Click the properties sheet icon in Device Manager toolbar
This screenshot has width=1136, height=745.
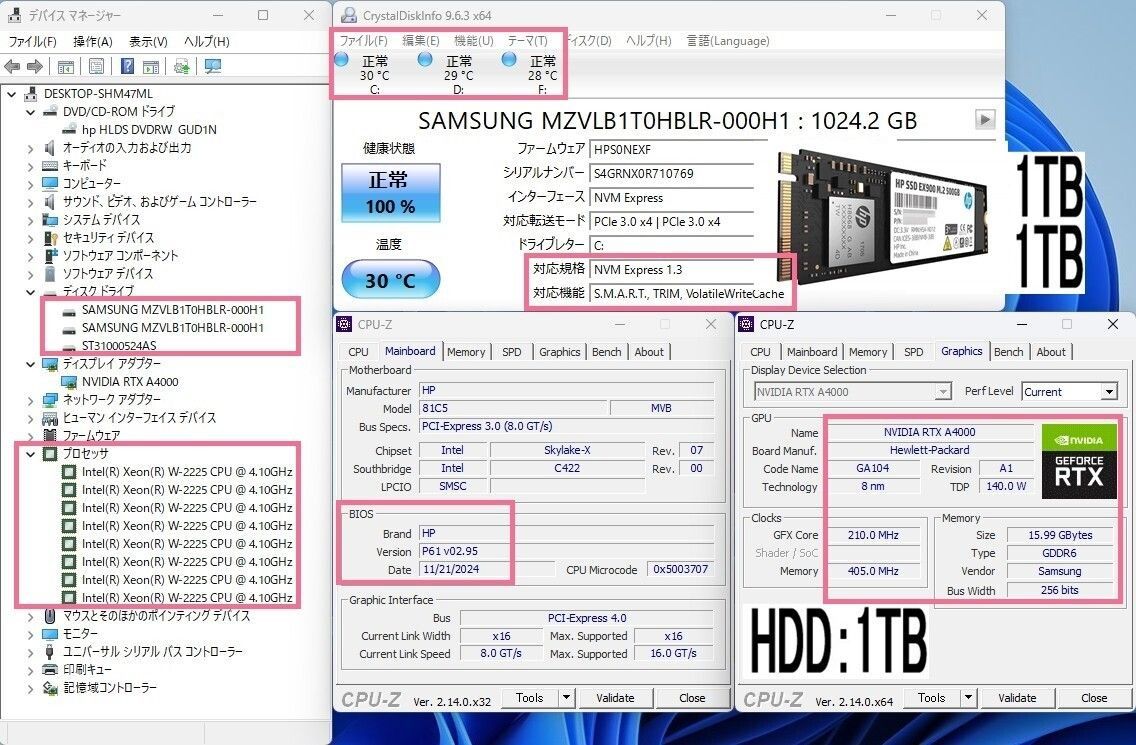[96, 67]
